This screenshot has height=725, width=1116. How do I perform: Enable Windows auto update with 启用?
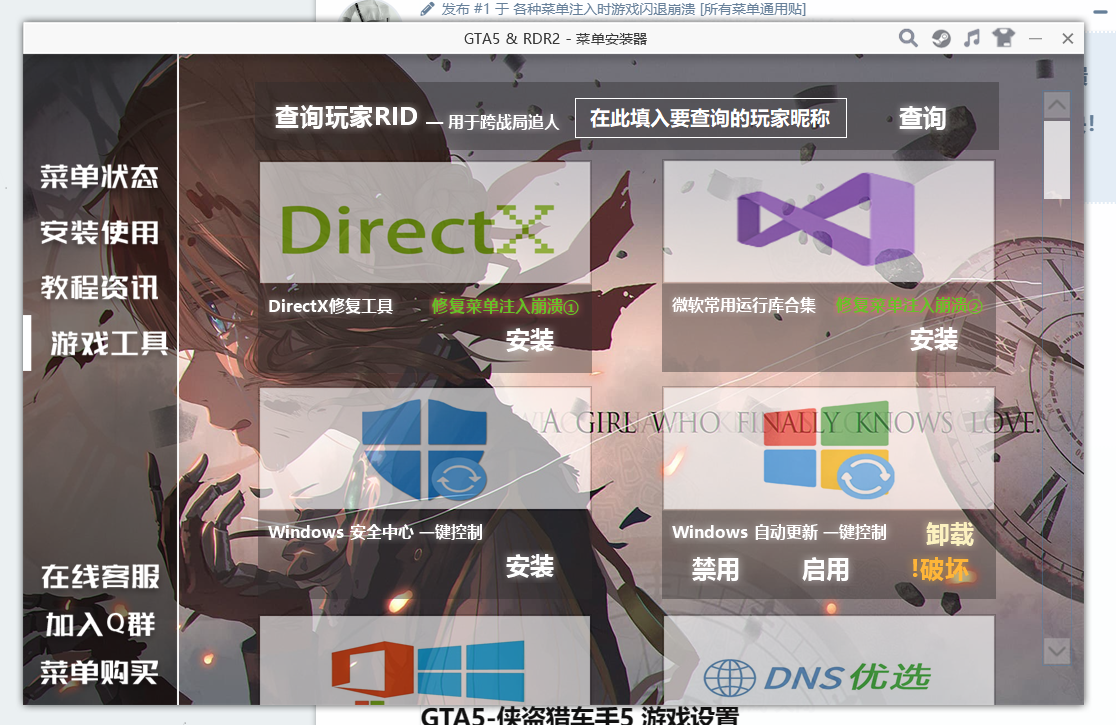pos(825,570)
